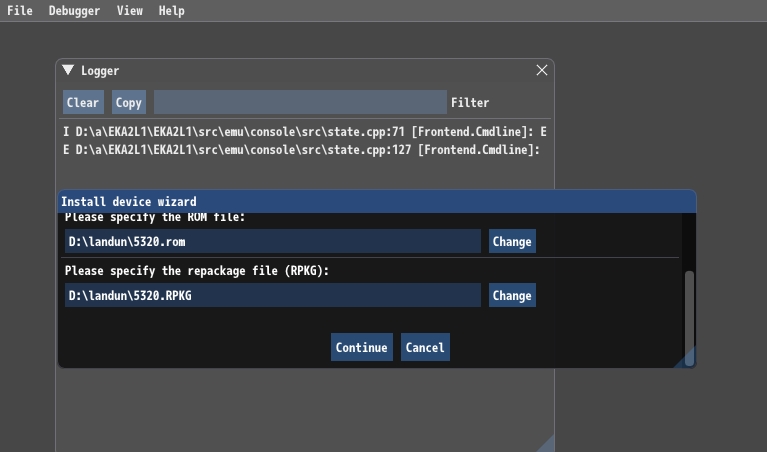Screen dimensions: 767x452
Task: Click the Logger window resize grip
Action: [546, 444]
